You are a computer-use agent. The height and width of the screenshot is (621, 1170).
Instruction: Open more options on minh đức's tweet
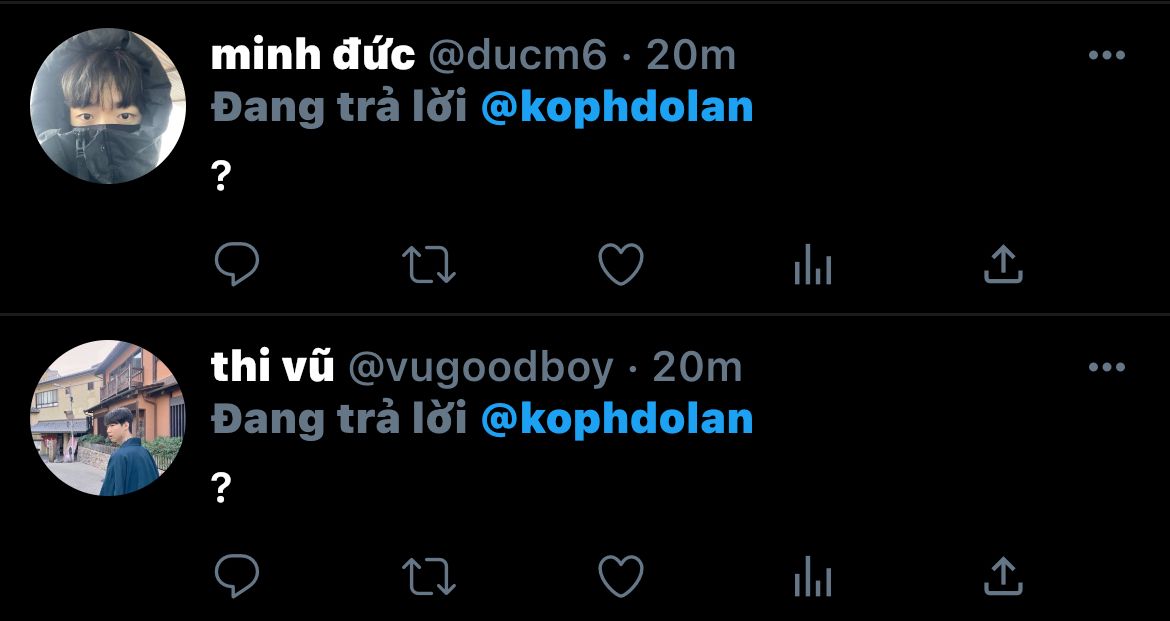click(1107, 54)
